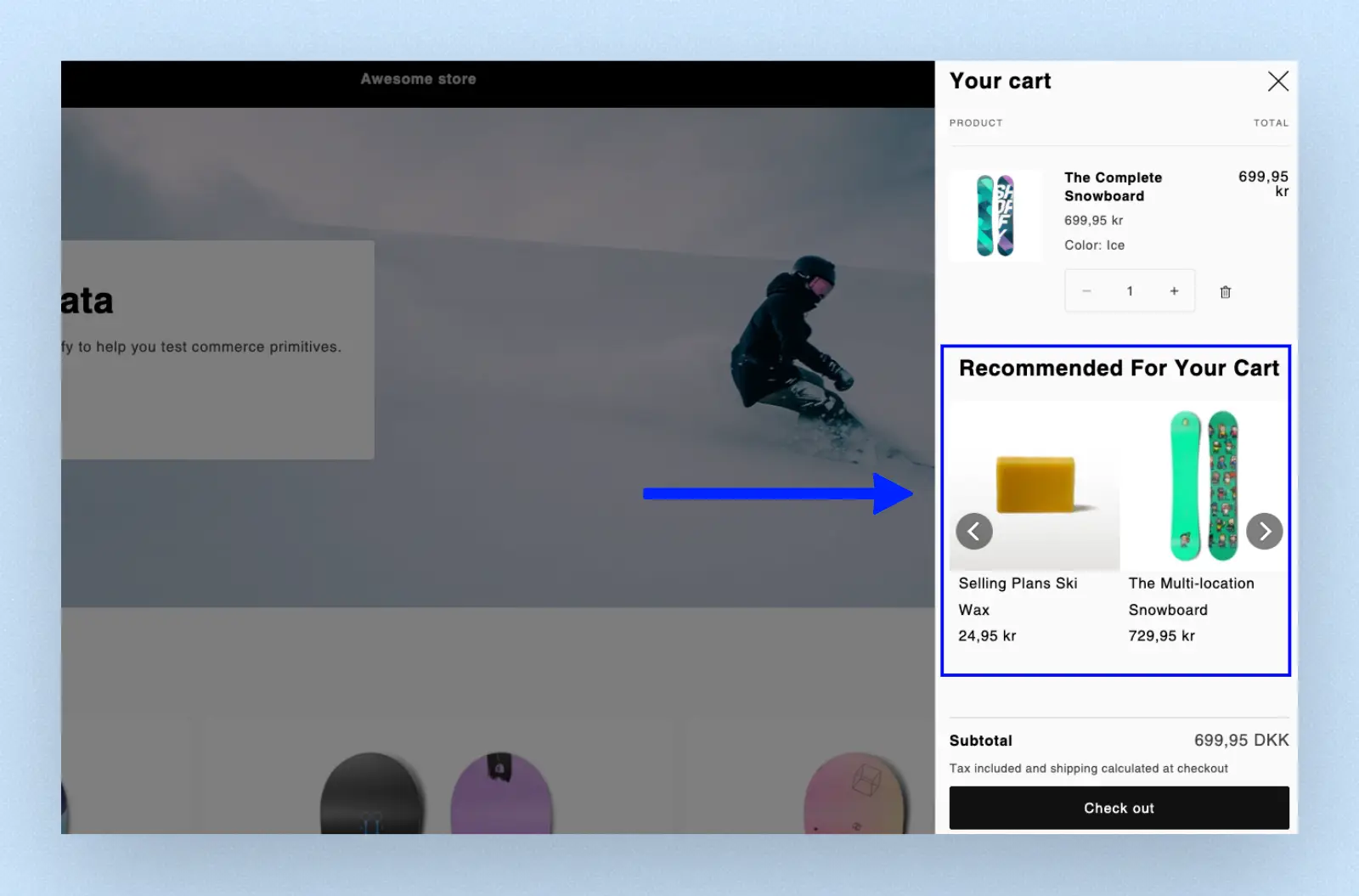Select the pink snowboard product in background
Image resolution: width=1359 pixels, height=896 pixels.
(856, 794)
